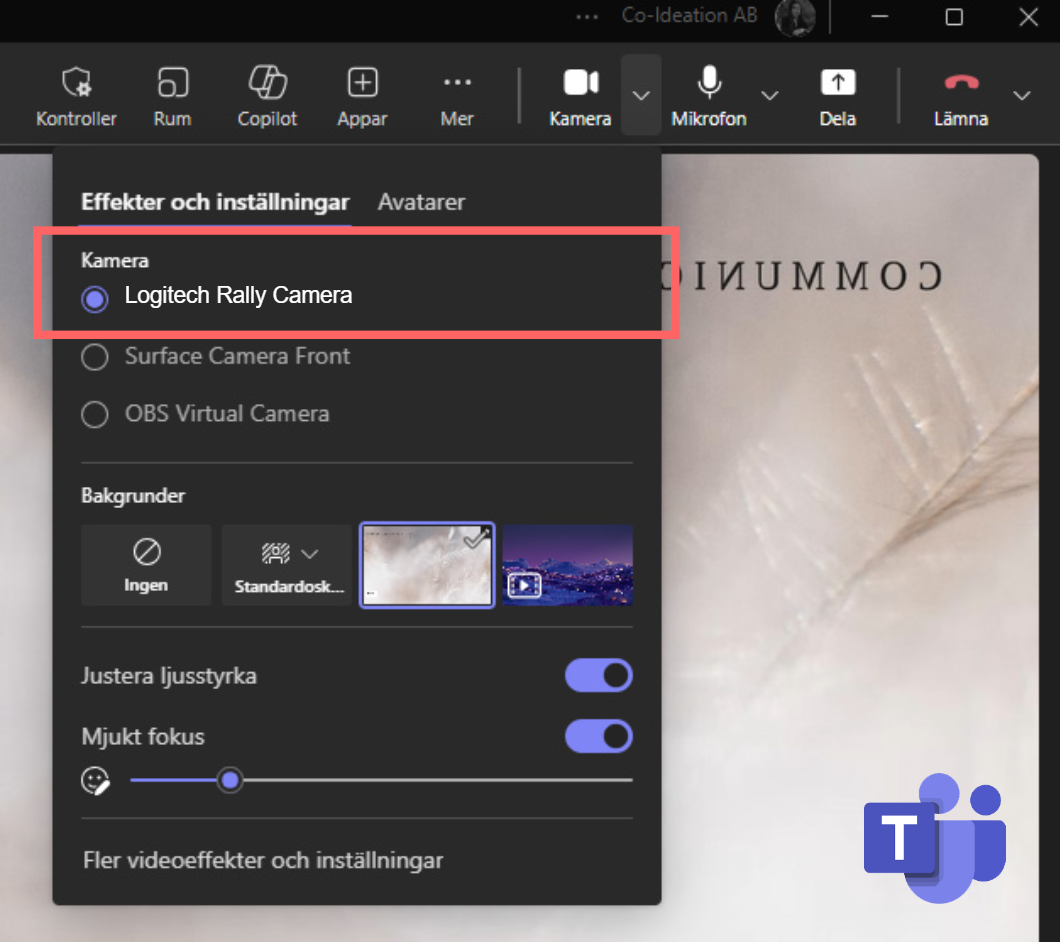Toggle the Justera ljusstyrka switch
Screen dimensions: 1060x942
coord(599,676)
